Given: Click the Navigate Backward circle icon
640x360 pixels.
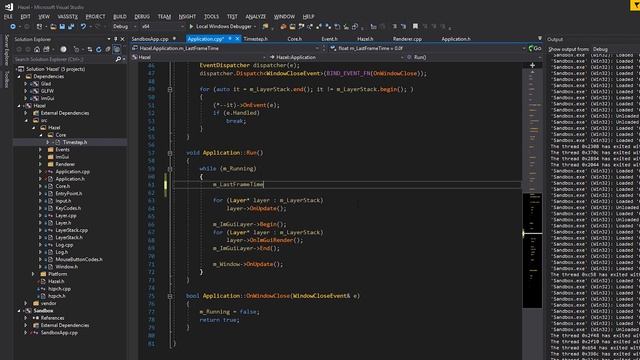Looking at the screenshot, I should point(13,27).
